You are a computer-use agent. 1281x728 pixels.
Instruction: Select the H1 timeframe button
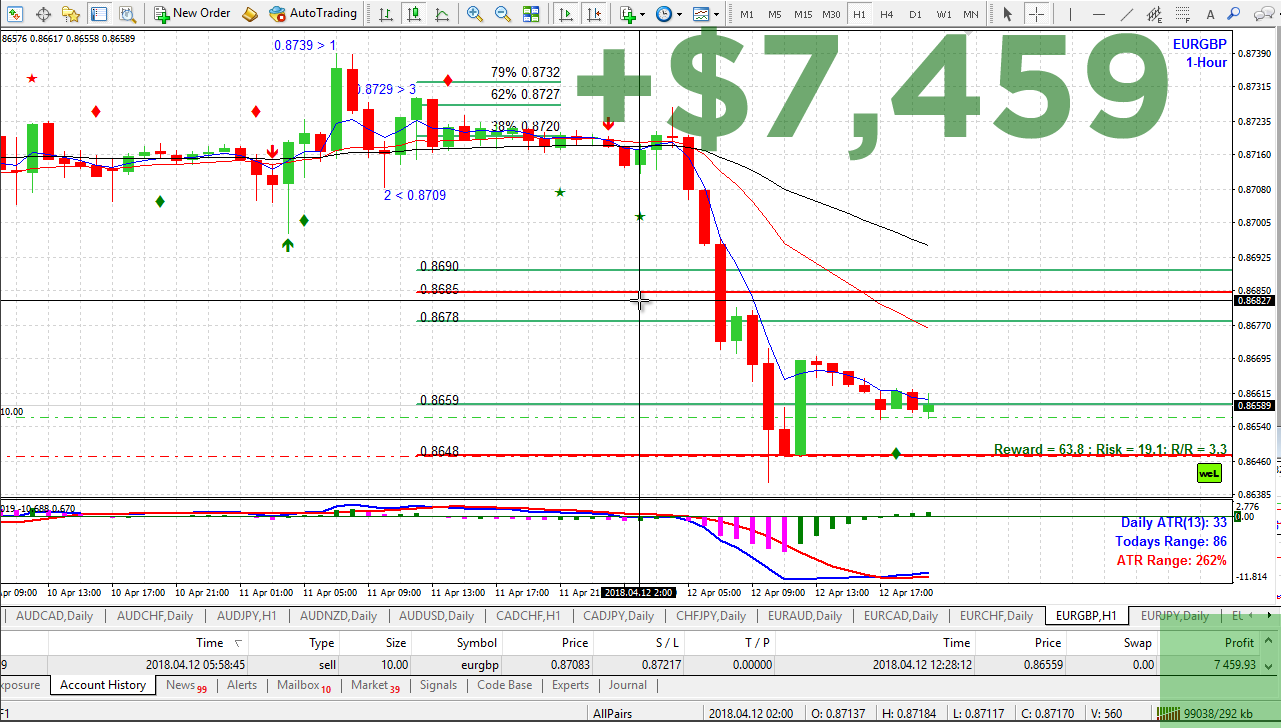click(858, 14)
